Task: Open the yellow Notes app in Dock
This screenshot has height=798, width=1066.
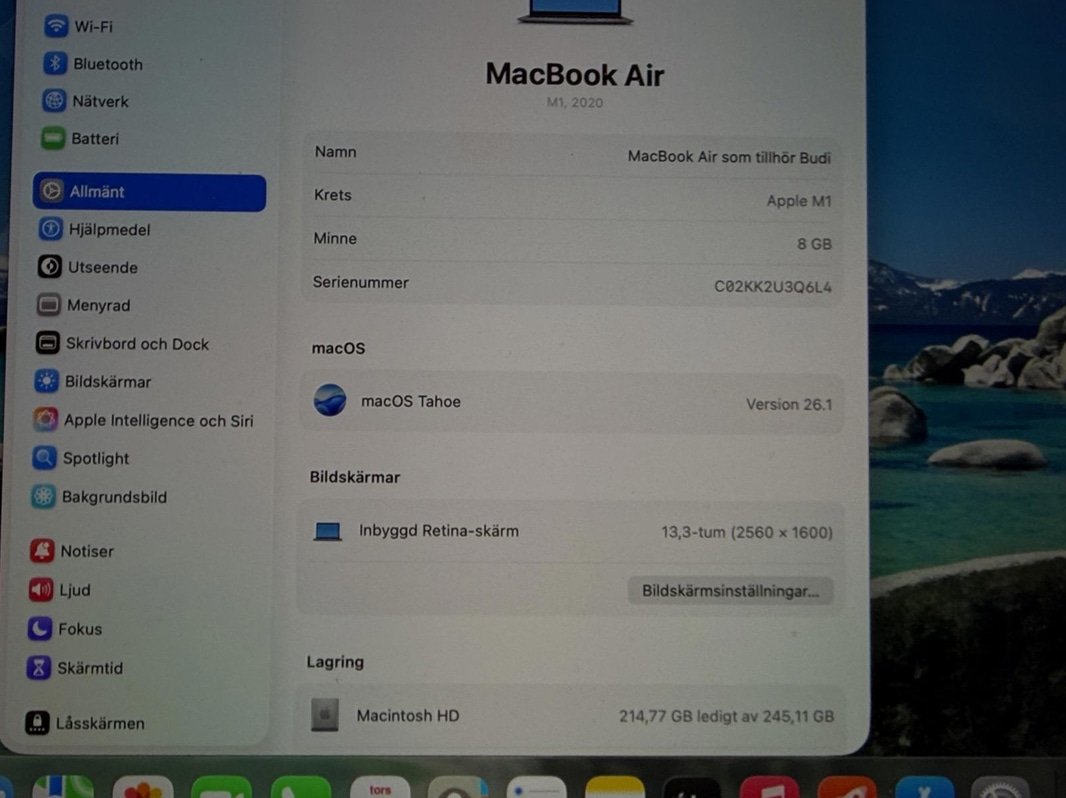Action: click(x=615, y=787)
